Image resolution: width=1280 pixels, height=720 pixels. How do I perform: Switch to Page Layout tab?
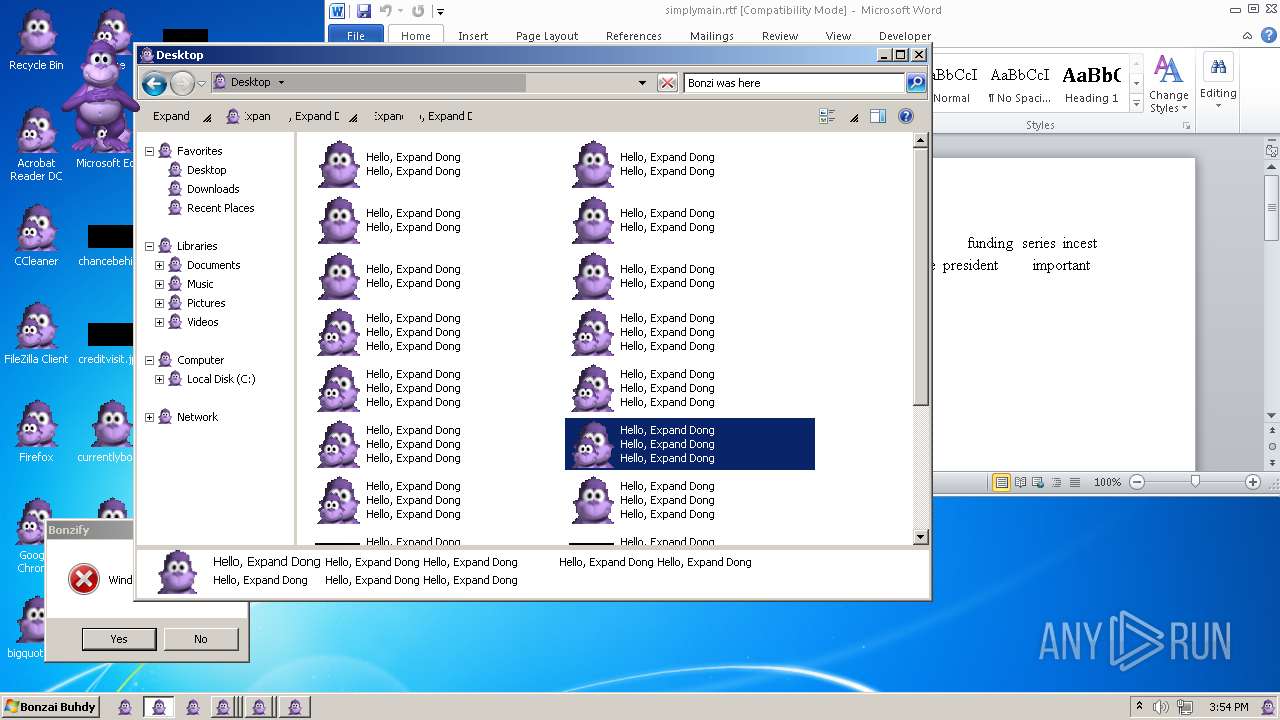pyautogui.click(x=547, y=35)
